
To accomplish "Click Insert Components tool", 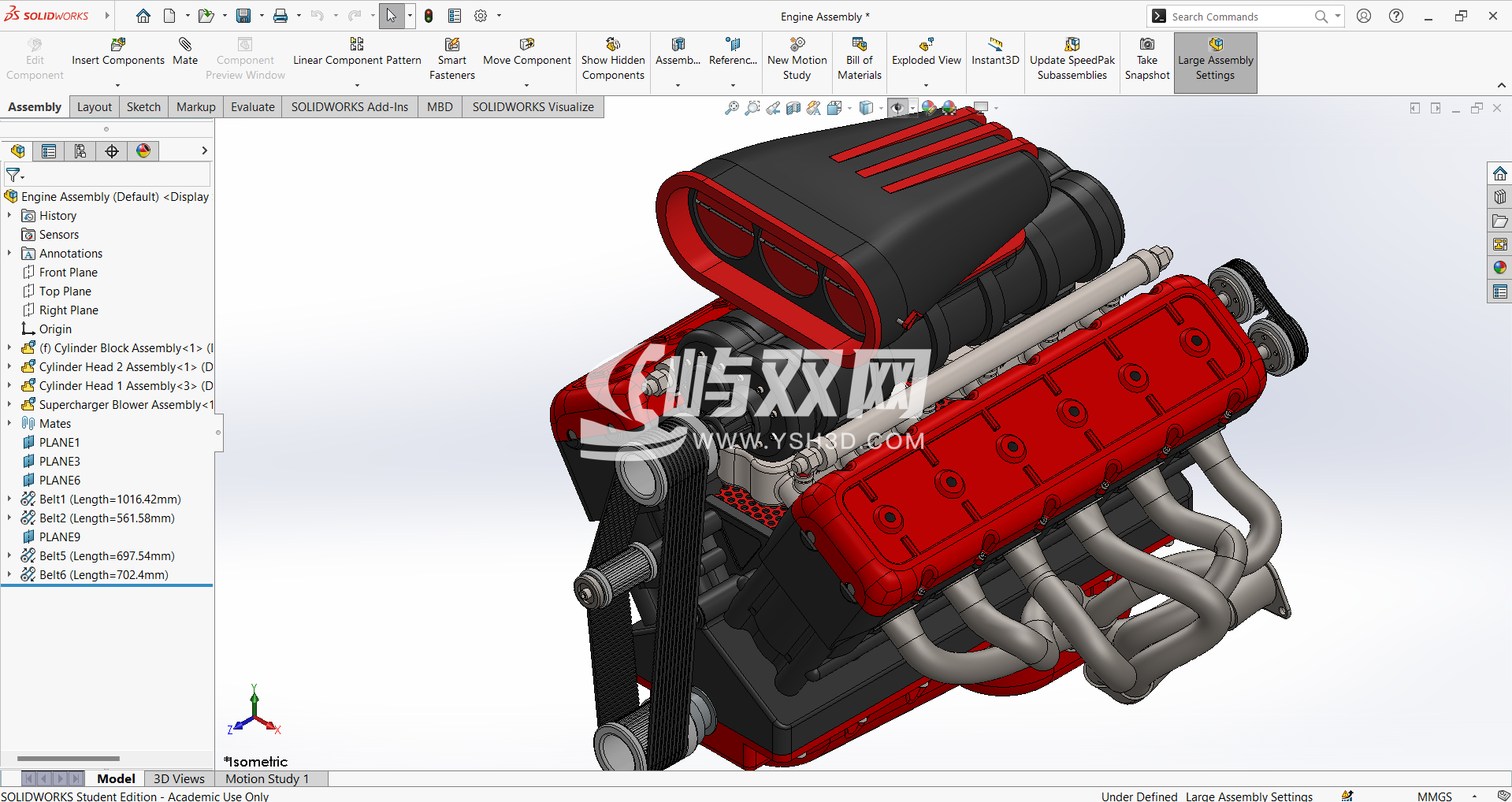I will pyautogui.click(x=118, y=52).
